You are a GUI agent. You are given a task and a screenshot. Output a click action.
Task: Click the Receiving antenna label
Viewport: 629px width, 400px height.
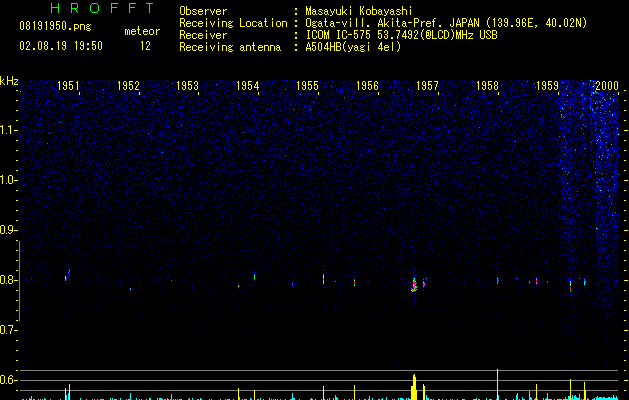[x=230, y=47]
